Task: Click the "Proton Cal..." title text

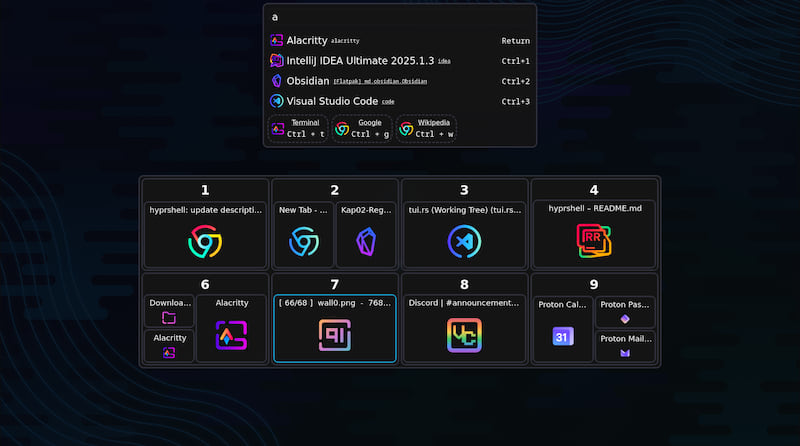Action: [x=562, y=304]
